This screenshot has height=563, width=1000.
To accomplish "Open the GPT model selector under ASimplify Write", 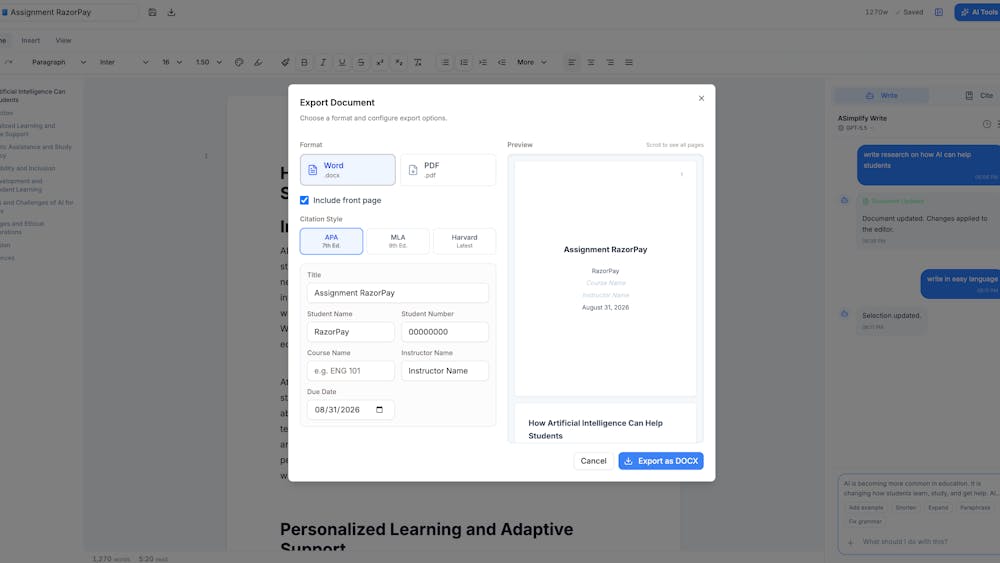I will (855, 128).
